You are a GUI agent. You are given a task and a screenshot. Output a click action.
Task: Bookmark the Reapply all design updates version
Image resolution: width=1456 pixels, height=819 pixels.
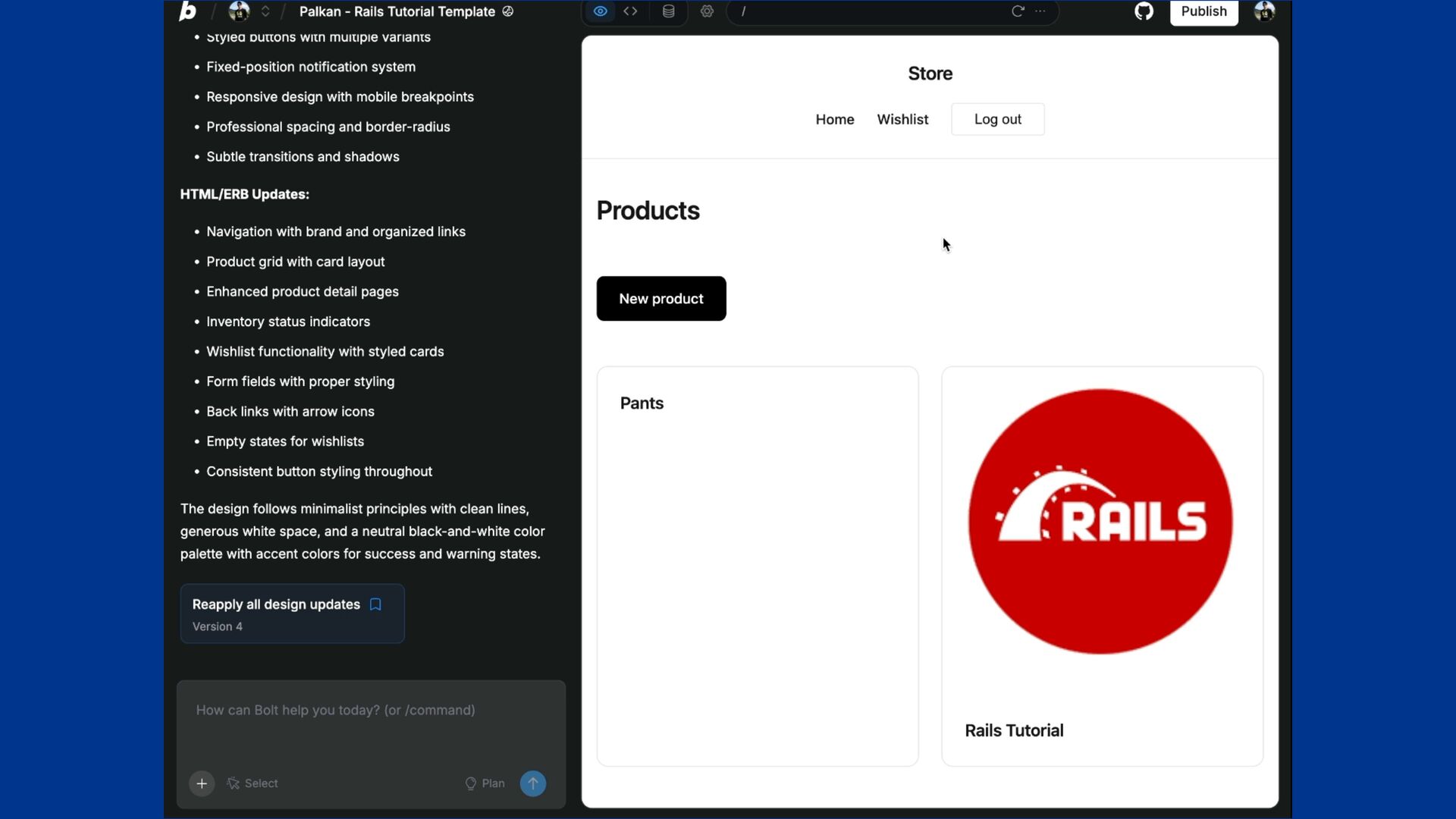point(375,604)
